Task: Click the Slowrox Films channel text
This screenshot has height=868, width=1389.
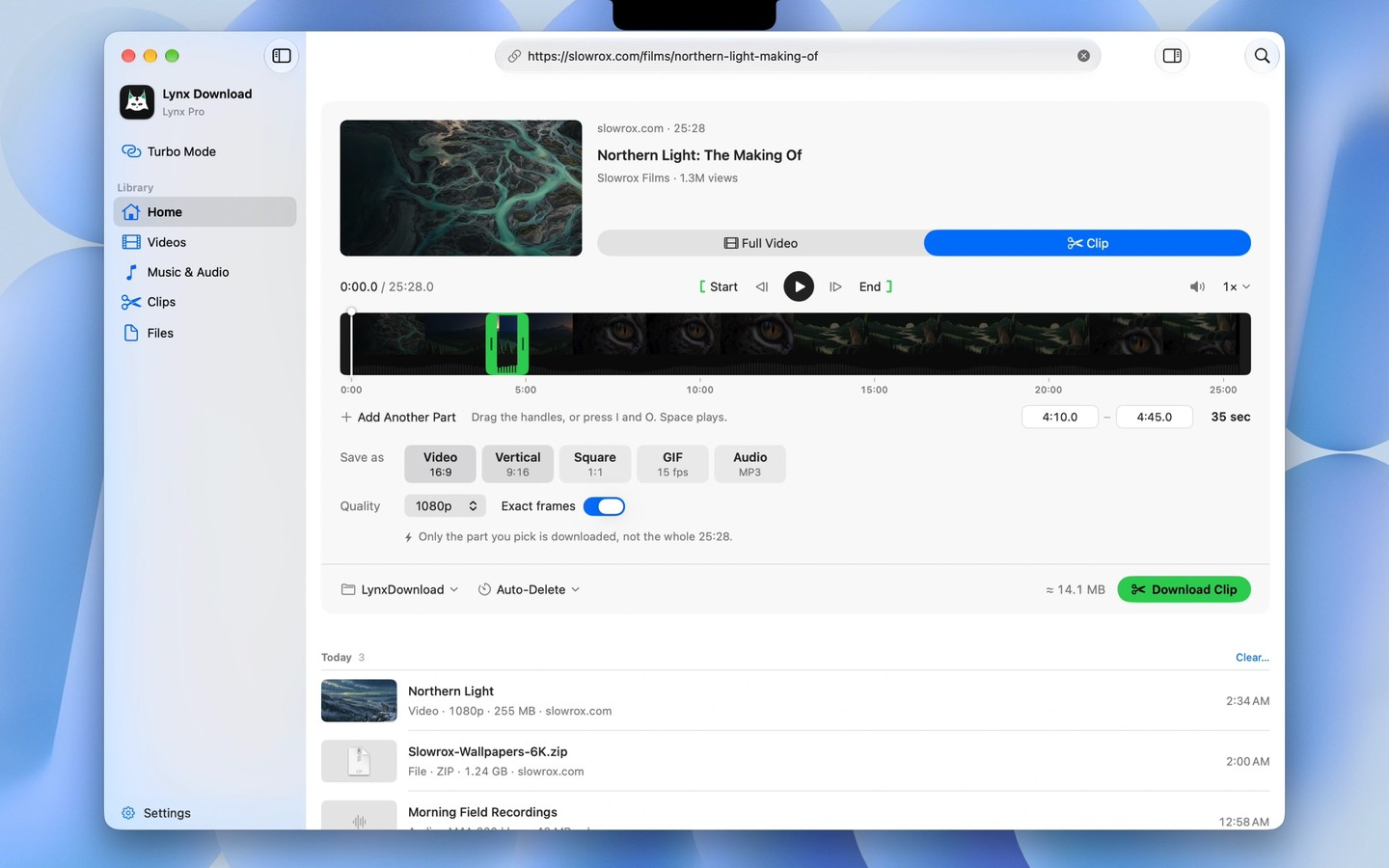Action: [633, 178]
